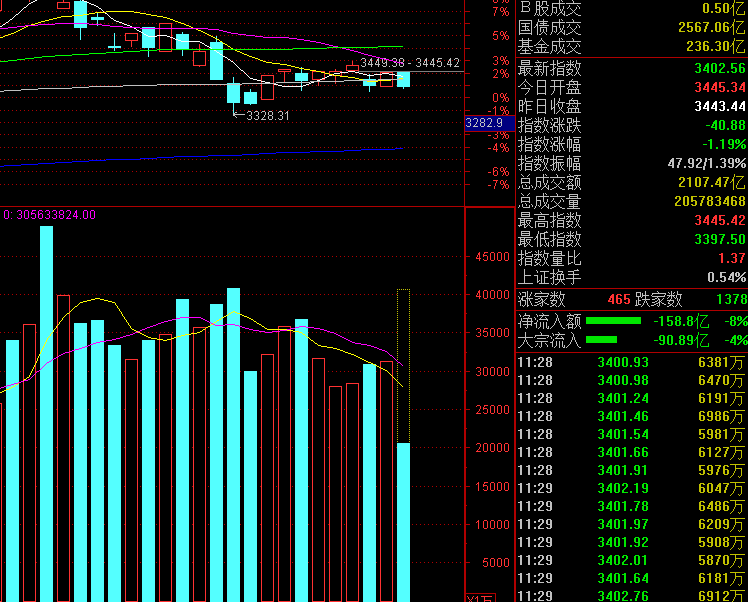Click the index percent change -1.19%
This screenshot has height=602, width=748.
pyautogui.click(x=724, y=144)
